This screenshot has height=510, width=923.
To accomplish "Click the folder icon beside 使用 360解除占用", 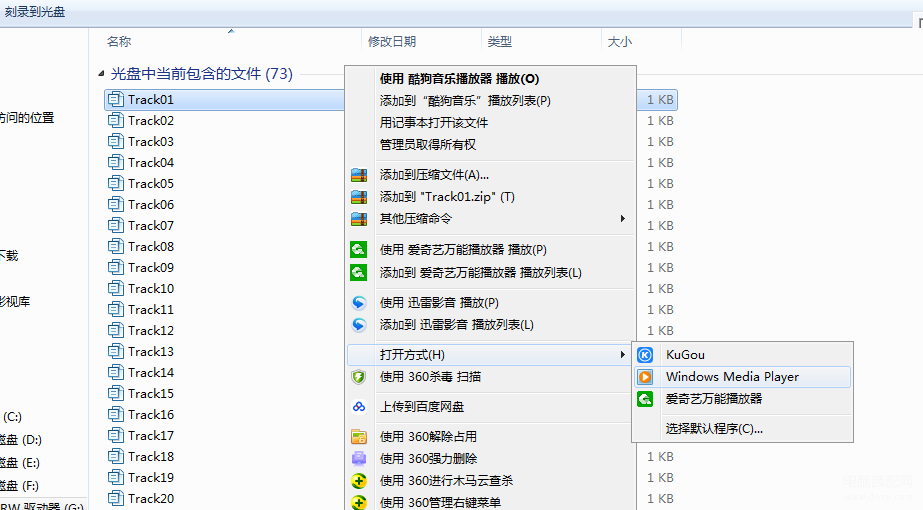I will 359,436.
